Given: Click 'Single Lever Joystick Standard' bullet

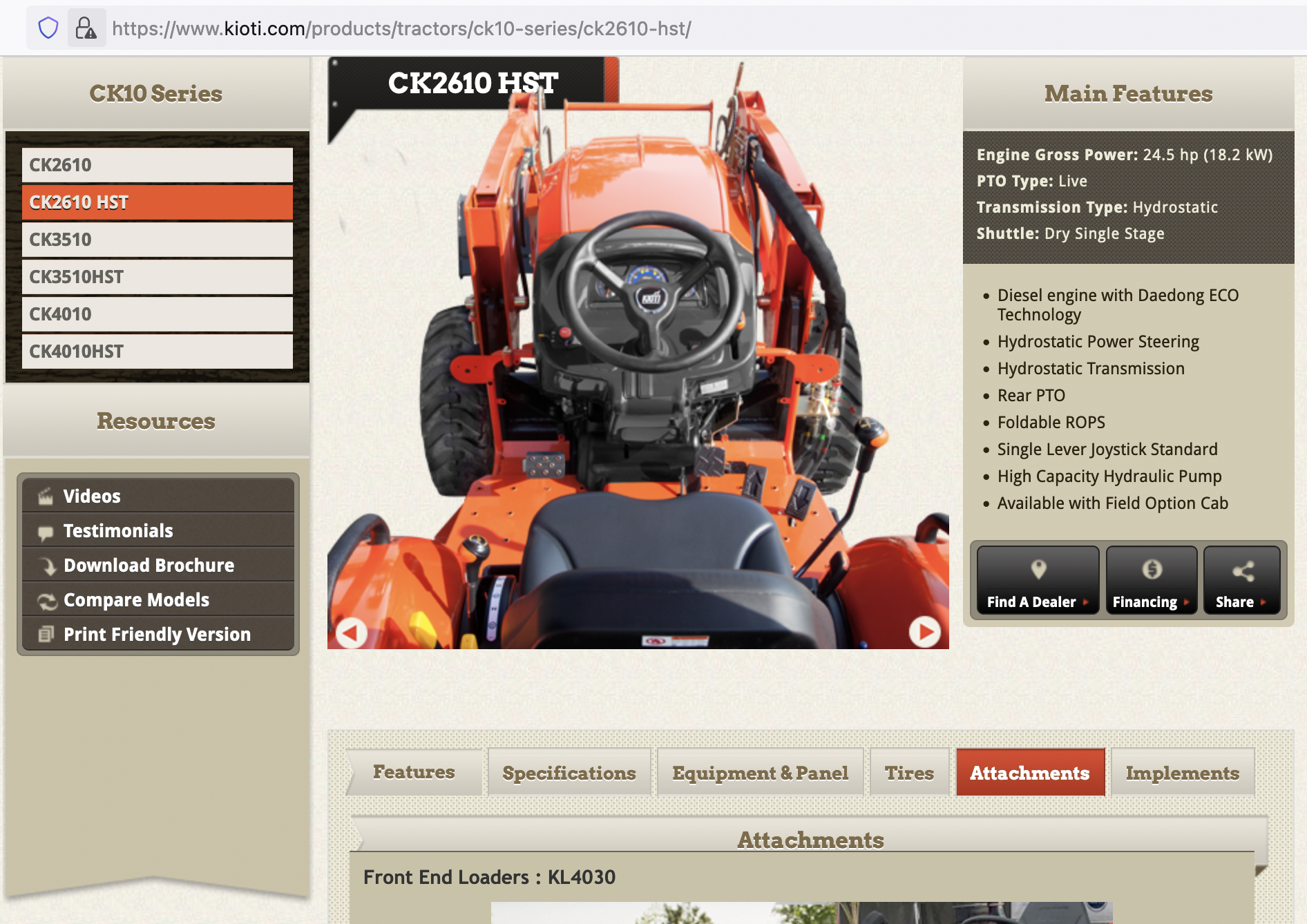Looking at the screenshot, I should 1107,450.
